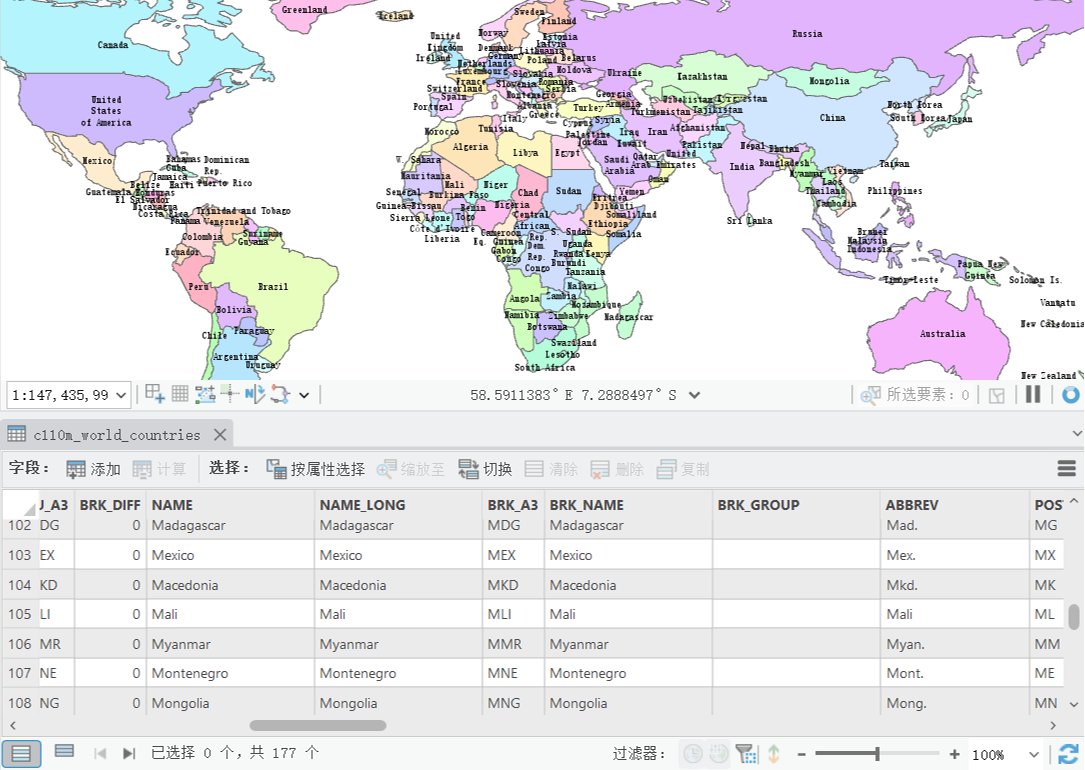Open the coordinate display dropdown
Screen dimensions: 1085x770
[x=694, y=395]
